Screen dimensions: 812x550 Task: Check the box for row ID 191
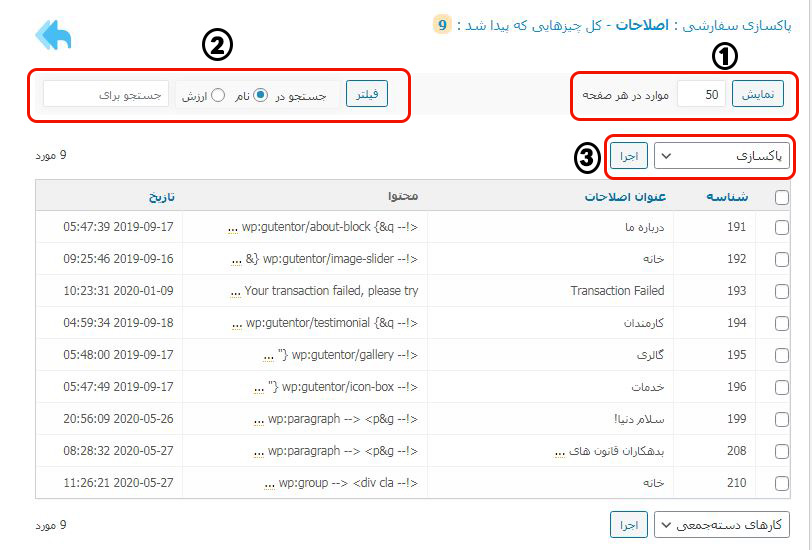pyautogui.click(x=781, y=227)
